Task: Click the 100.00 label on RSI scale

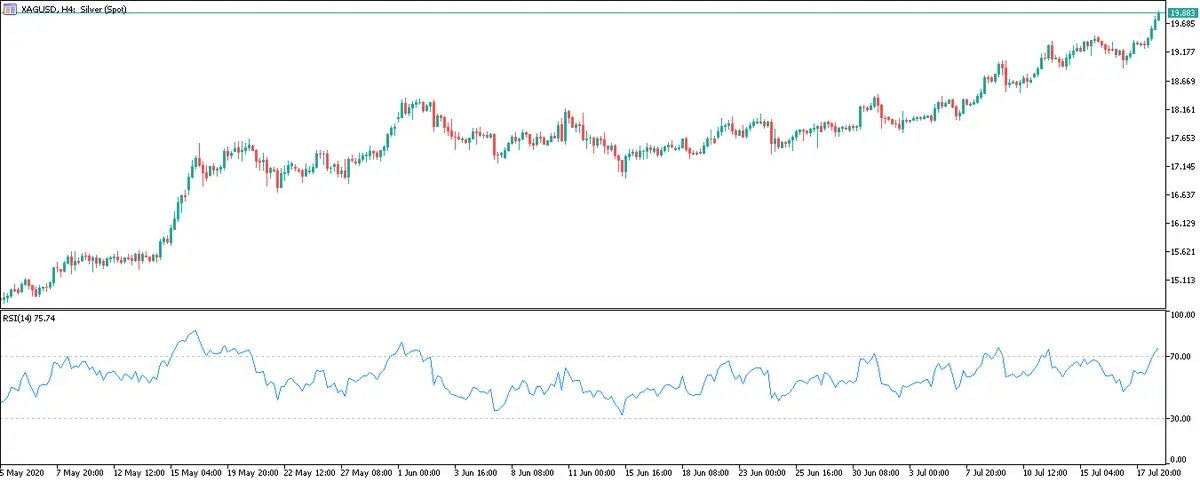Action: tap(1180, 315)
